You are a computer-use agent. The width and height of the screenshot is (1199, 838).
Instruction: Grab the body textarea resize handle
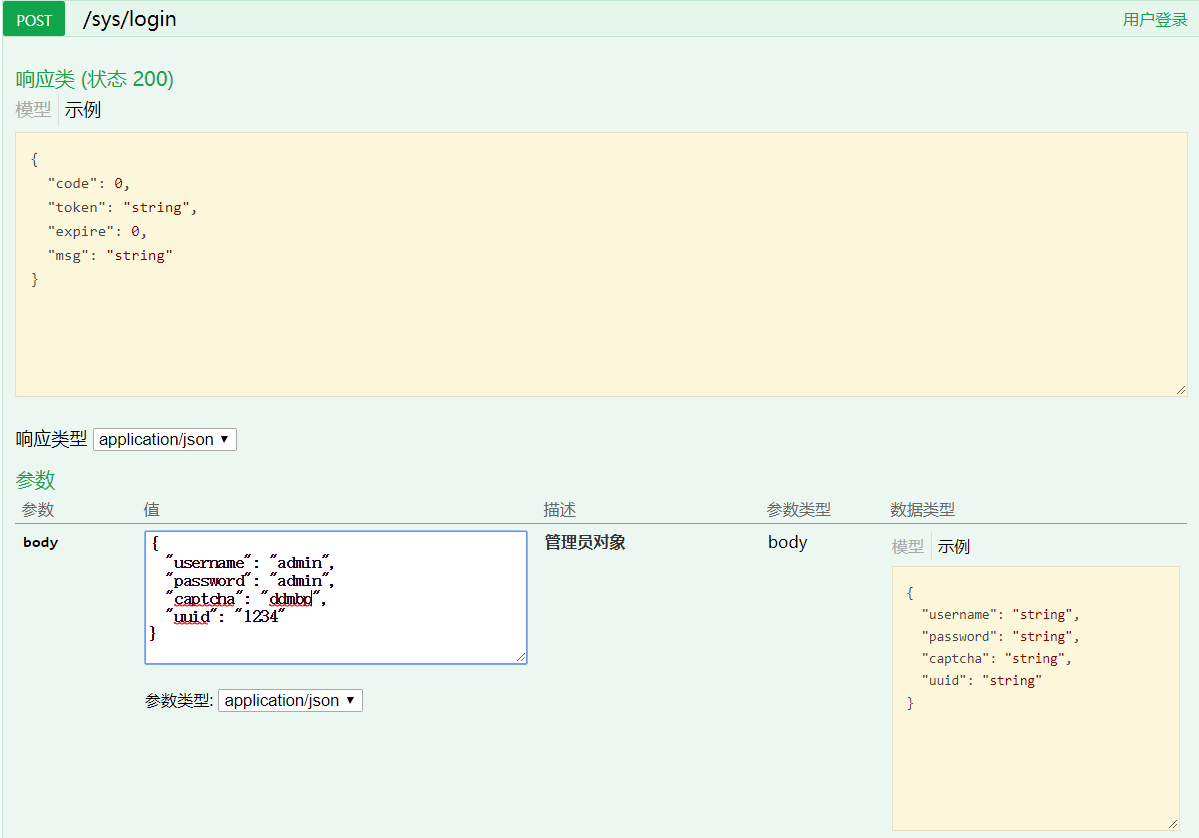[521, 657]
